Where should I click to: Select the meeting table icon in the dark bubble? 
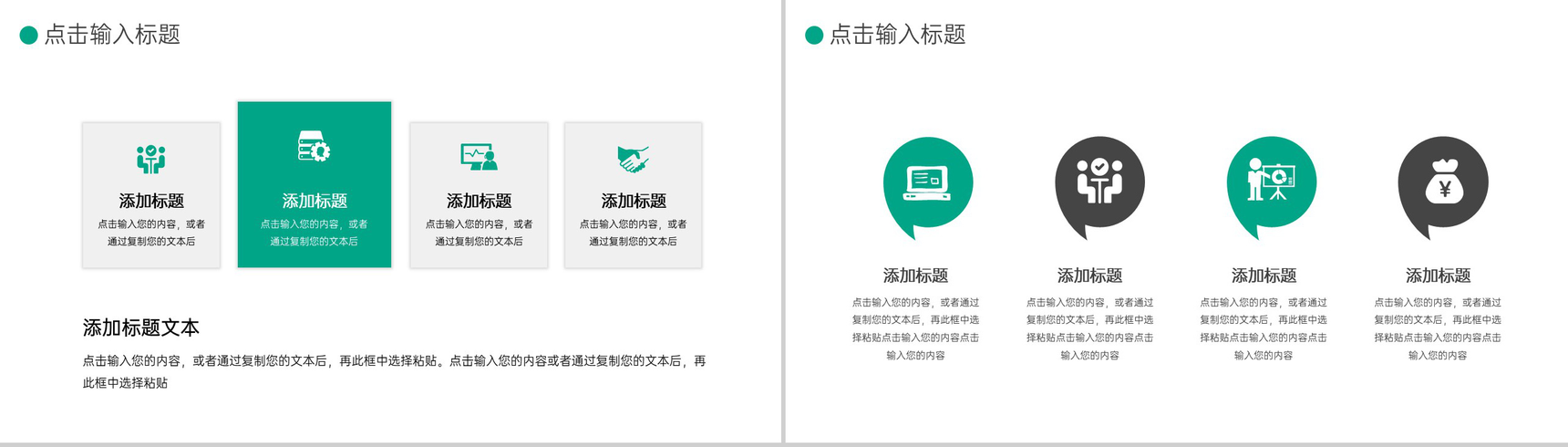[1099, 180]
